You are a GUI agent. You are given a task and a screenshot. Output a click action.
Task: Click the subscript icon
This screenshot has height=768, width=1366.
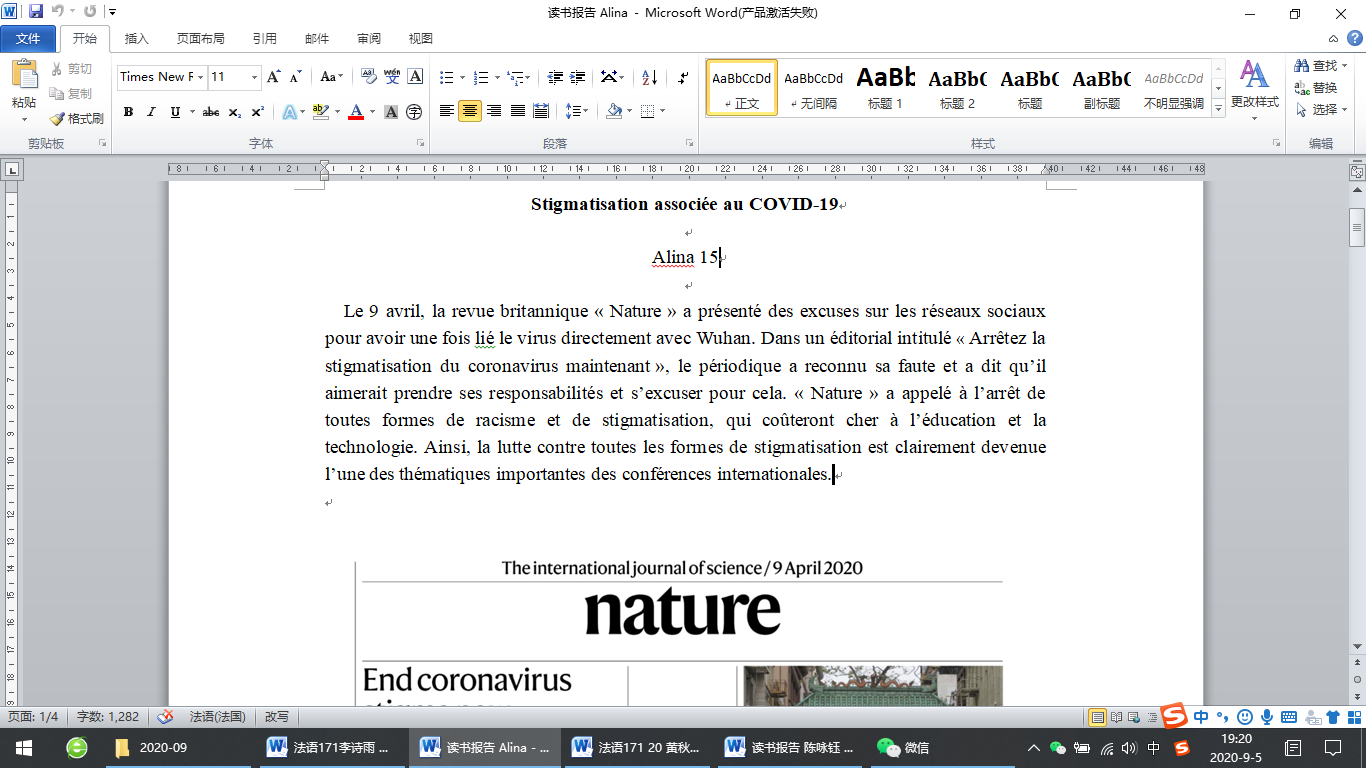pyautogui.click(x=234, y=112)
